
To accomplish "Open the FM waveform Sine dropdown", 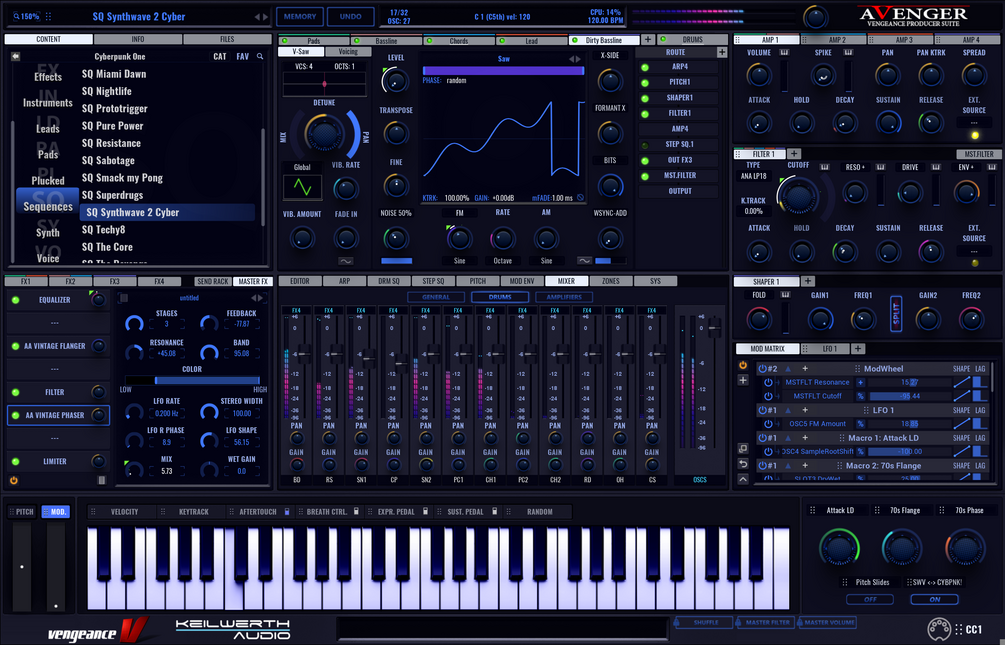I will point(459,261).
